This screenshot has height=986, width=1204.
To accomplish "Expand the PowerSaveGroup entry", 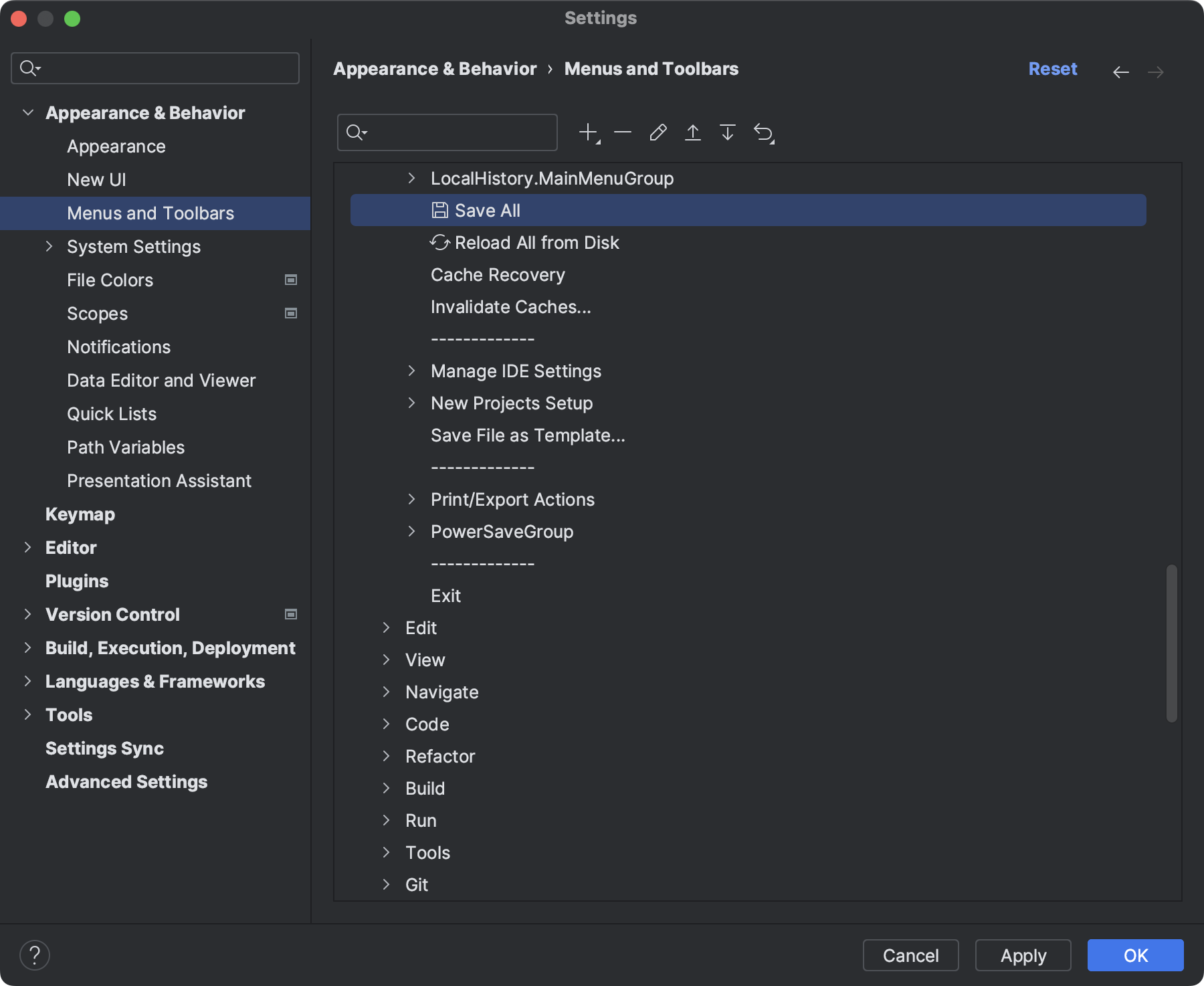I will (412, 531).
